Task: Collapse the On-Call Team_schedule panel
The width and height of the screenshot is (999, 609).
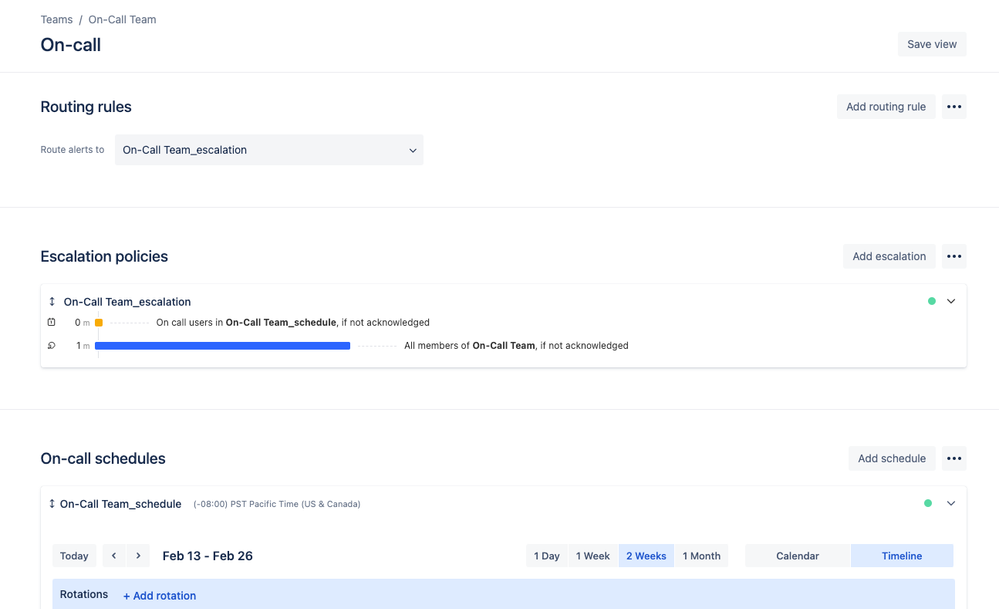Action: (x=951, y=503)
